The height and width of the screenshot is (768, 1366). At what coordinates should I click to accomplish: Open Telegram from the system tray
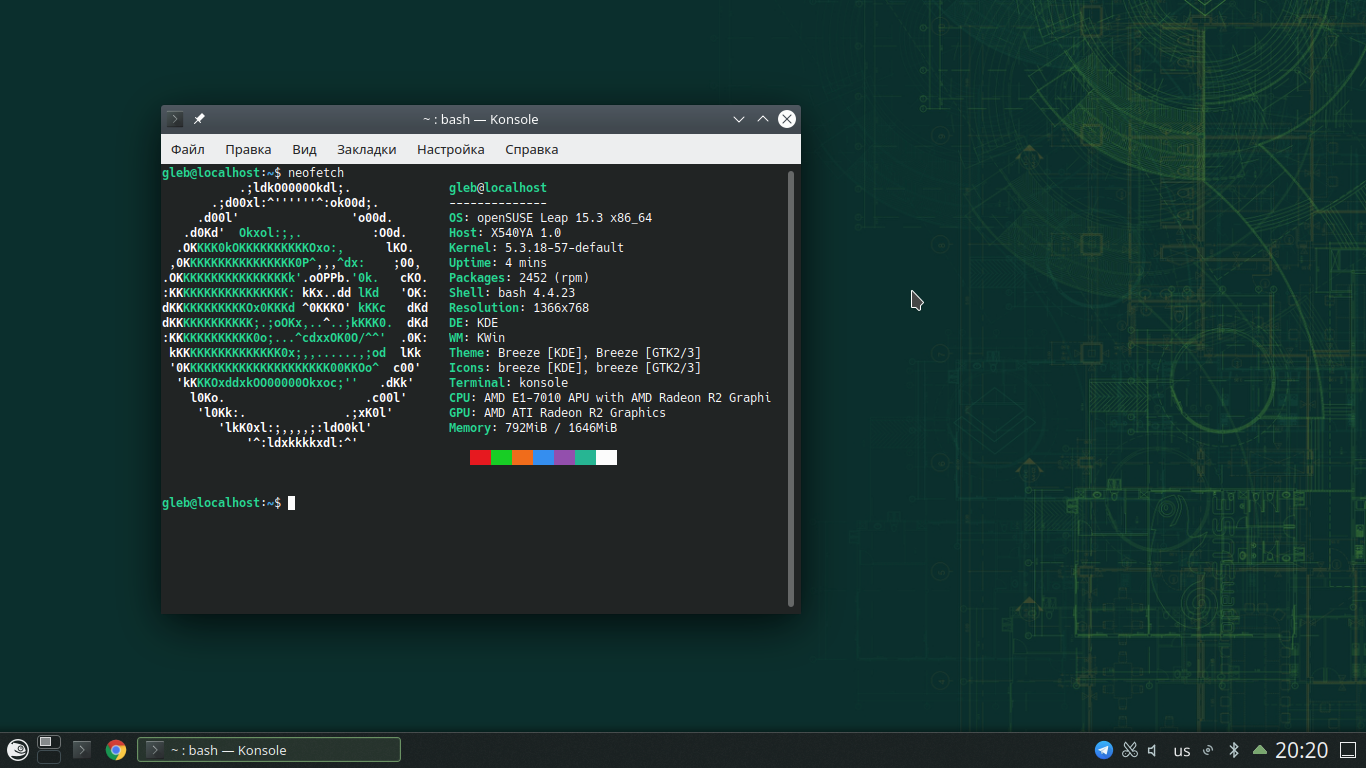coord(1104,750)
